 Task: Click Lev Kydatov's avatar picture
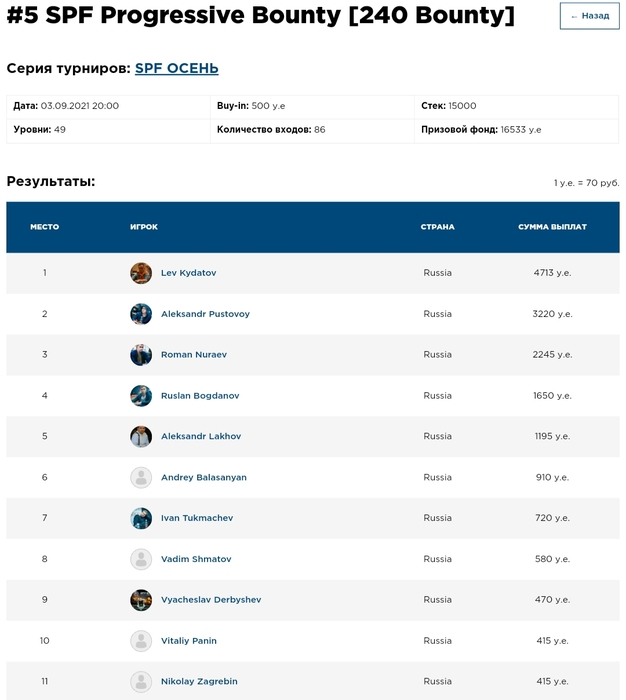[141, 273]
